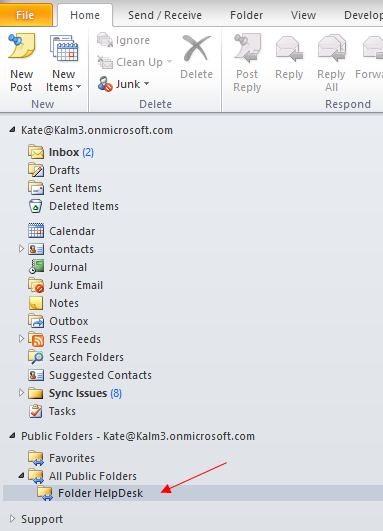Switch to the View tab

click(303, 15)
